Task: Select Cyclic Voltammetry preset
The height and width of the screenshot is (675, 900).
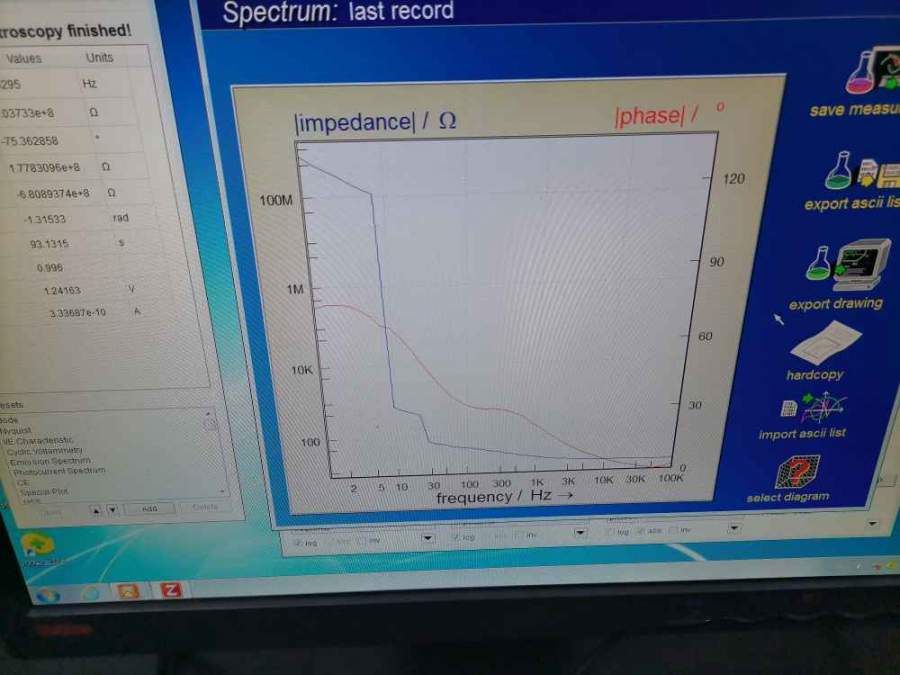Action: click(45, 451)
